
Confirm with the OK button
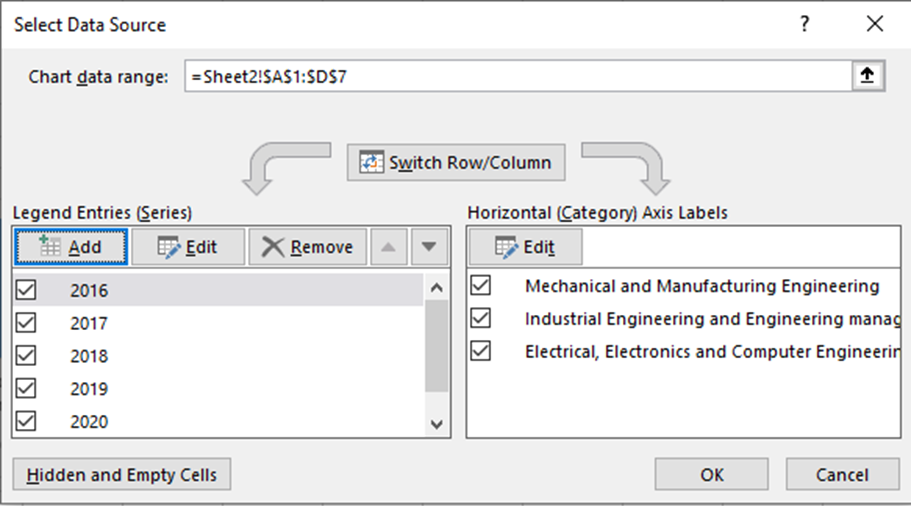(712, 475)
